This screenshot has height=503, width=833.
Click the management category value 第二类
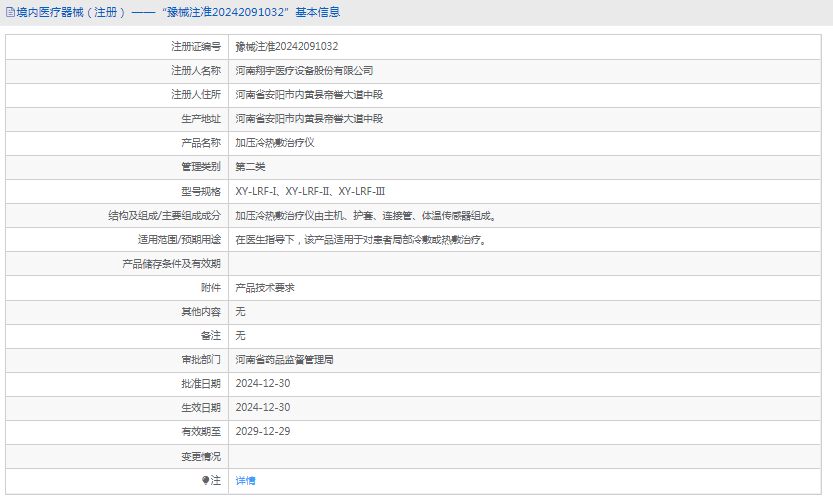250,167
